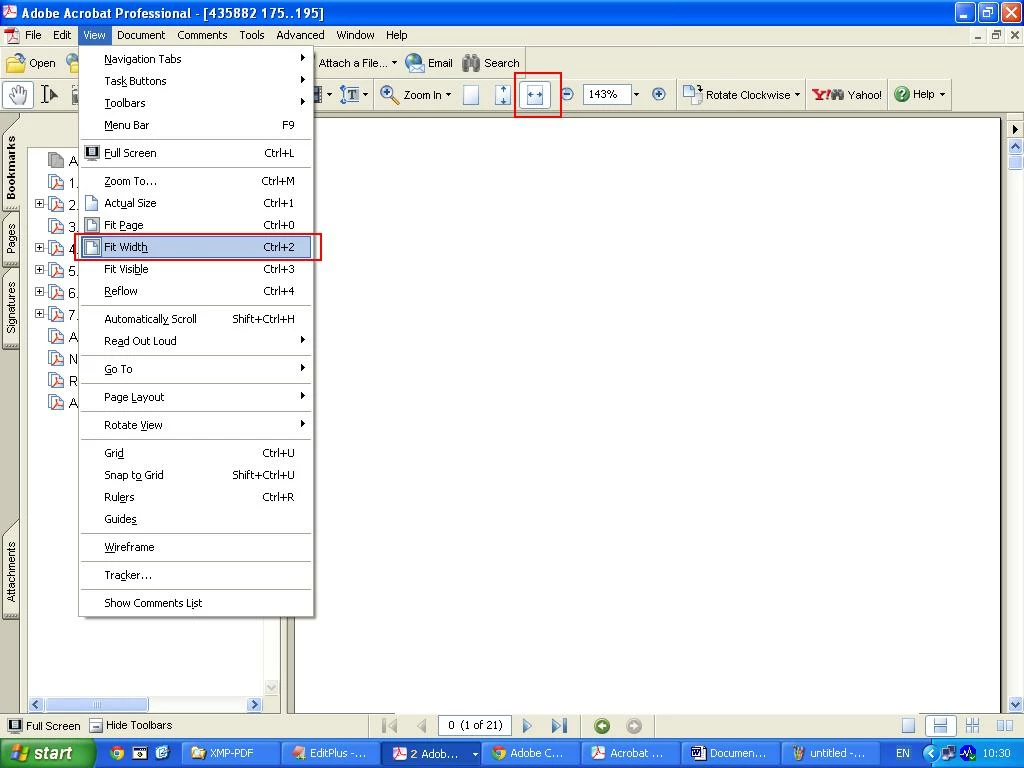Click the bookmarks panel scroll right arrow

[x=255, y=705]
